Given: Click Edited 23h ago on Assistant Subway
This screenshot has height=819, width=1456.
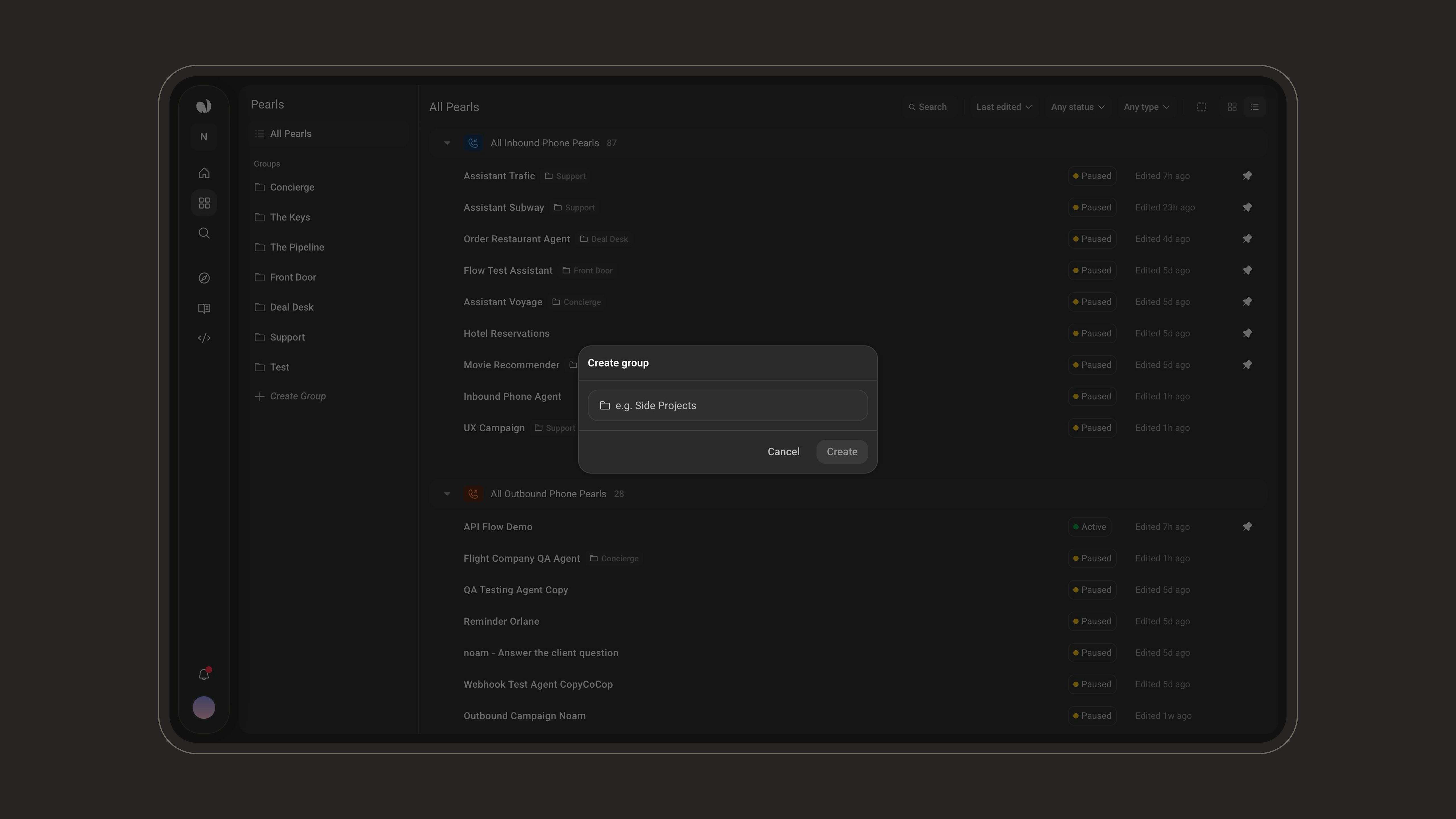Looking at the screenshot, I should click(1165, 207).
